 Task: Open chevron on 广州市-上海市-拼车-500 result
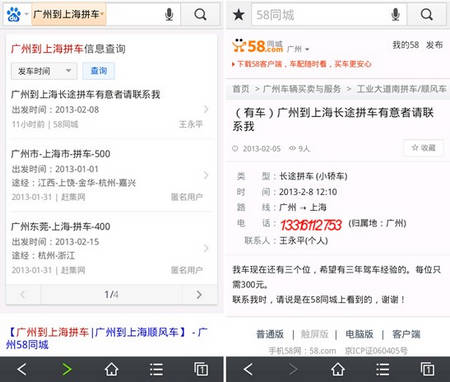tap(206, 175)
